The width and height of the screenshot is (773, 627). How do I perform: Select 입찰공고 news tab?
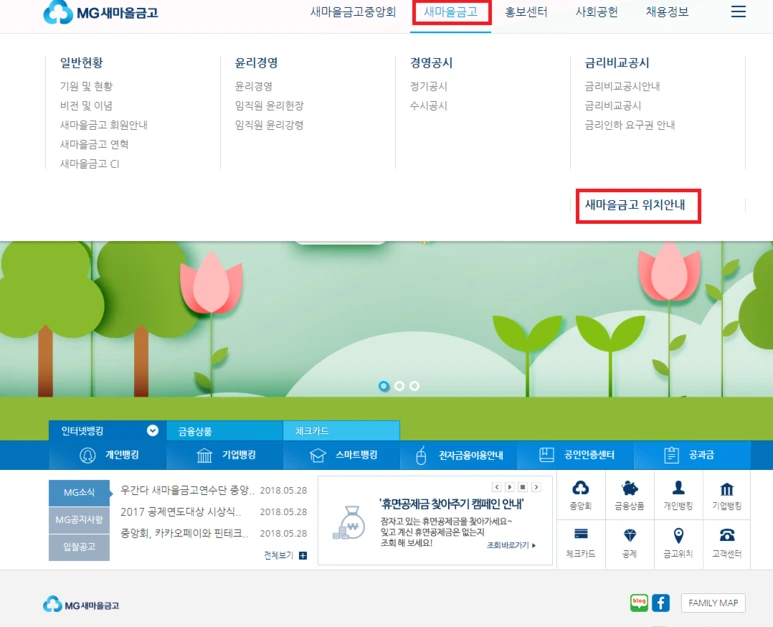click(x=79, y=547)
